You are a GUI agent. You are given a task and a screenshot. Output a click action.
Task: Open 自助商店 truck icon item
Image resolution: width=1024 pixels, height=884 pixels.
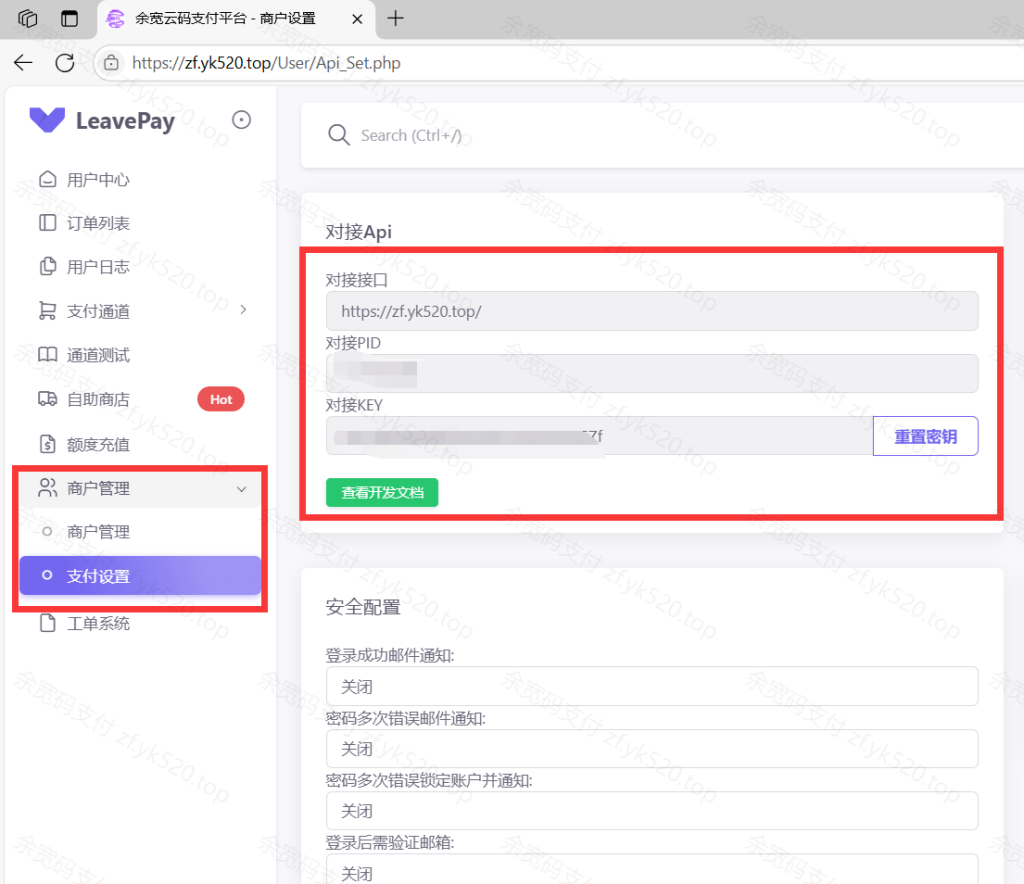(47, 399)
